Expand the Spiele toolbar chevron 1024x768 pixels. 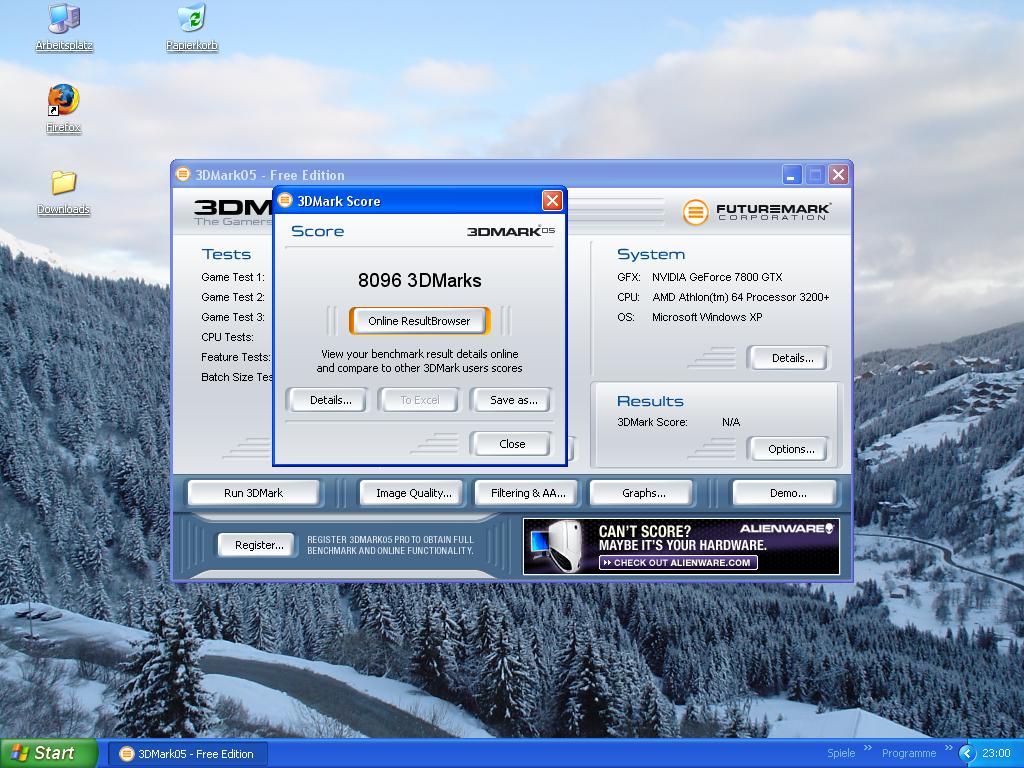coord(868,748)
